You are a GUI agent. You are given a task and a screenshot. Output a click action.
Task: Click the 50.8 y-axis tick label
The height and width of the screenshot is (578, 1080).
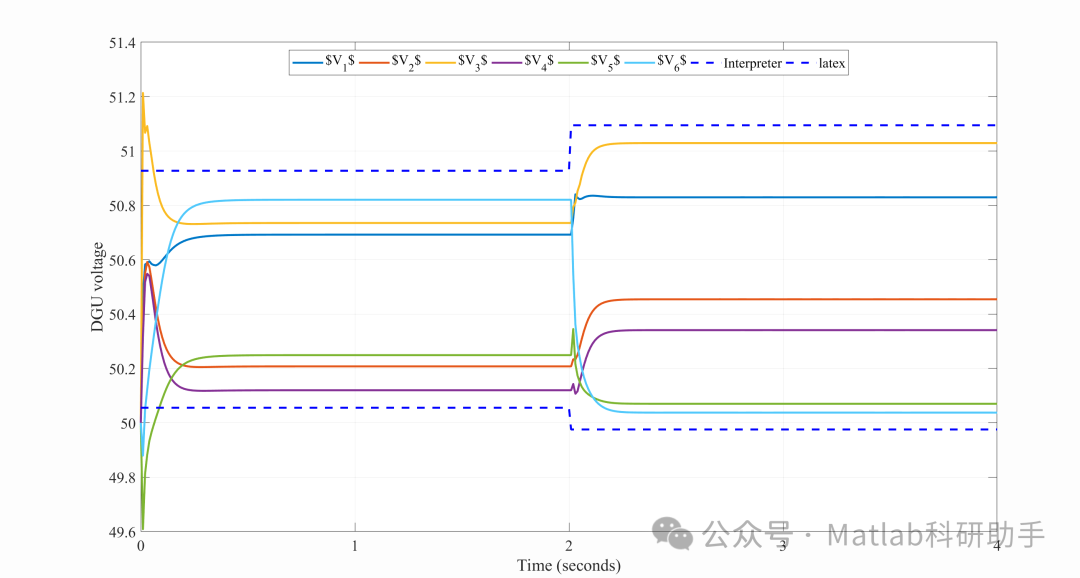tap(122, 207)
